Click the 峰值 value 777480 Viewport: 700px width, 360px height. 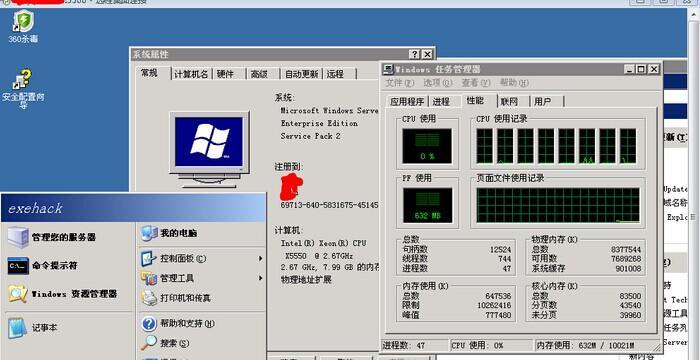[498, 315]
